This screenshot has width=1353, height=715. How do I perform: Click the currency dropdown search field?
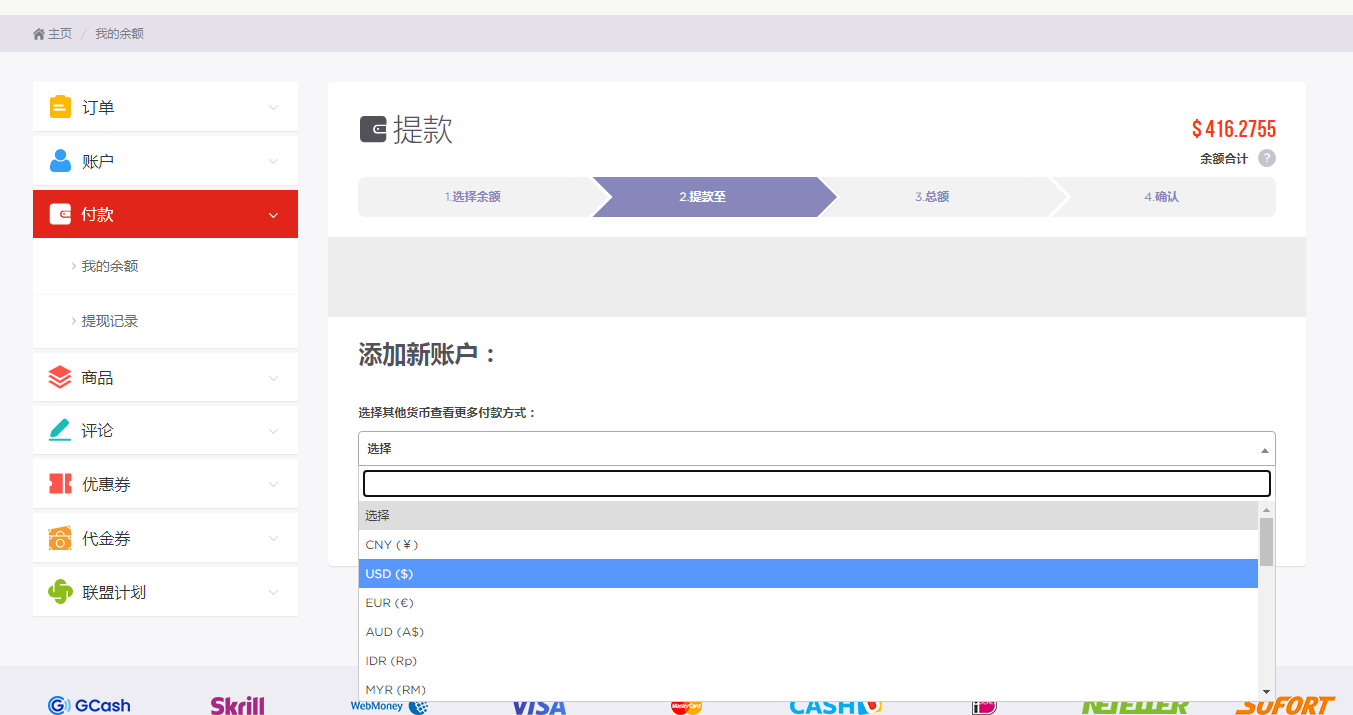coord(816,484)
